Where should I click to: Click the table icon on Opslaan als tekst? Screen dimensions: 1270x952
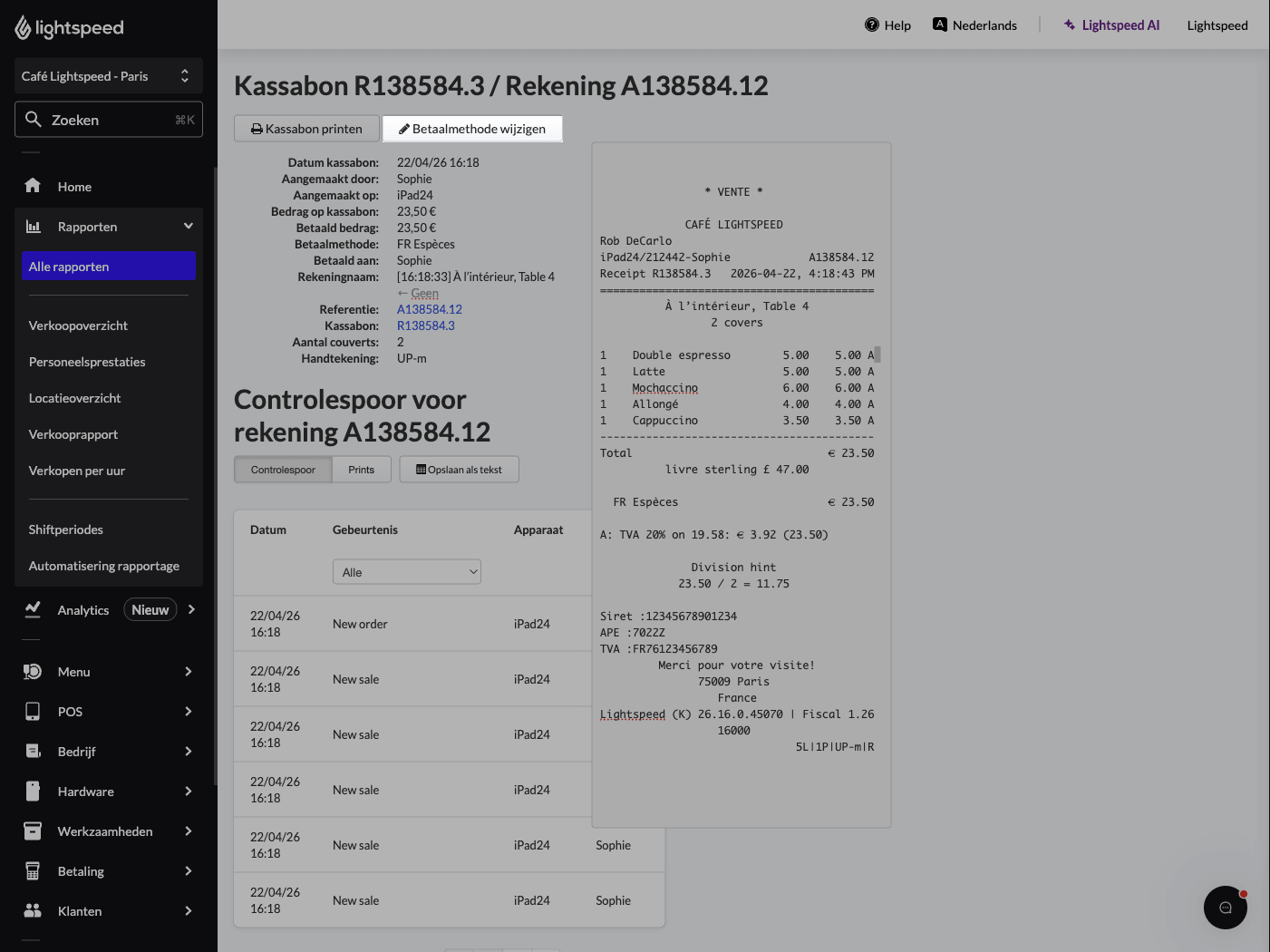422,470
